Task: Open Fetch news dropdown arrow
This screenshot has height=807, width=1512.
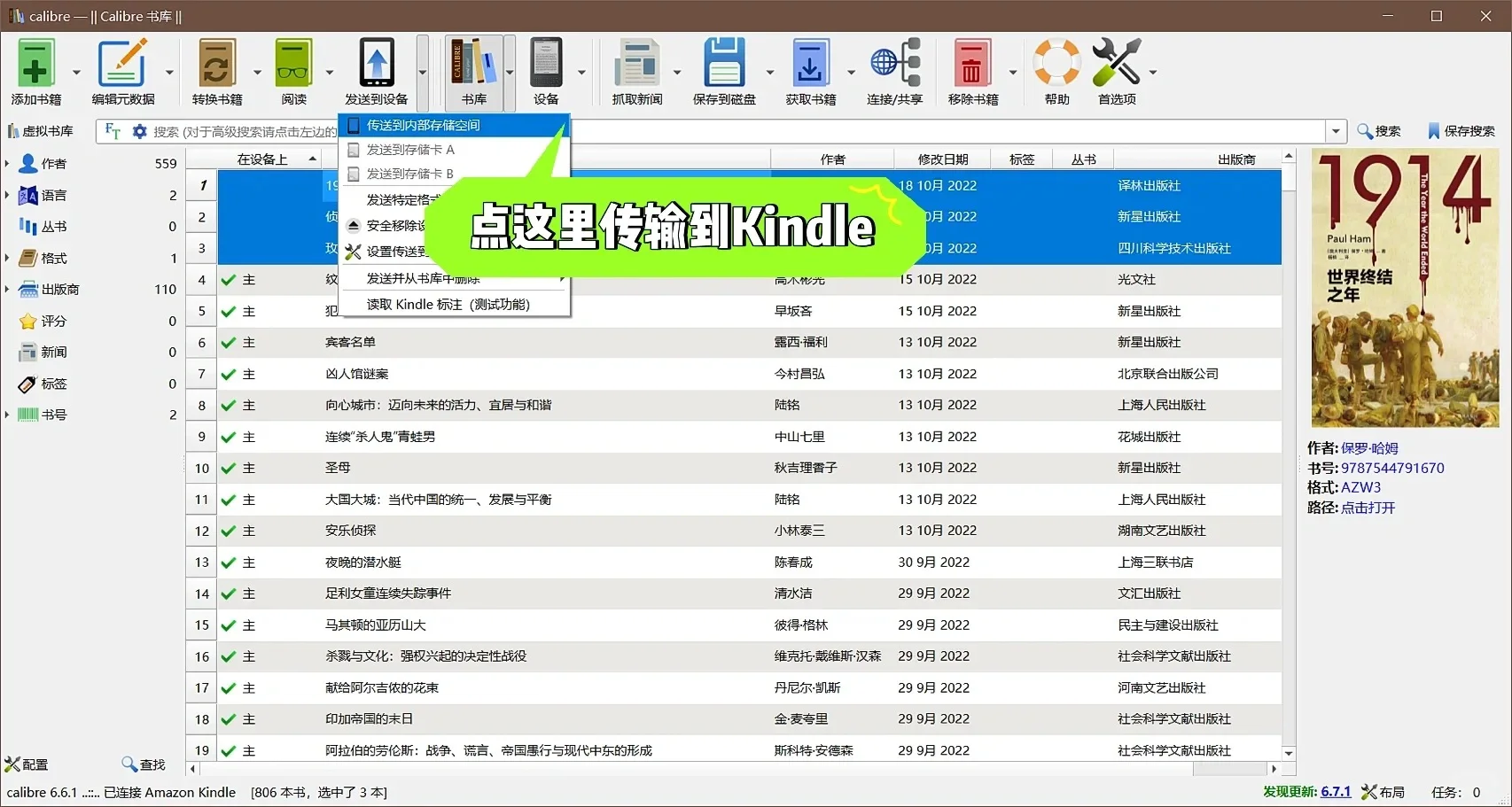Action: point(677,73)
